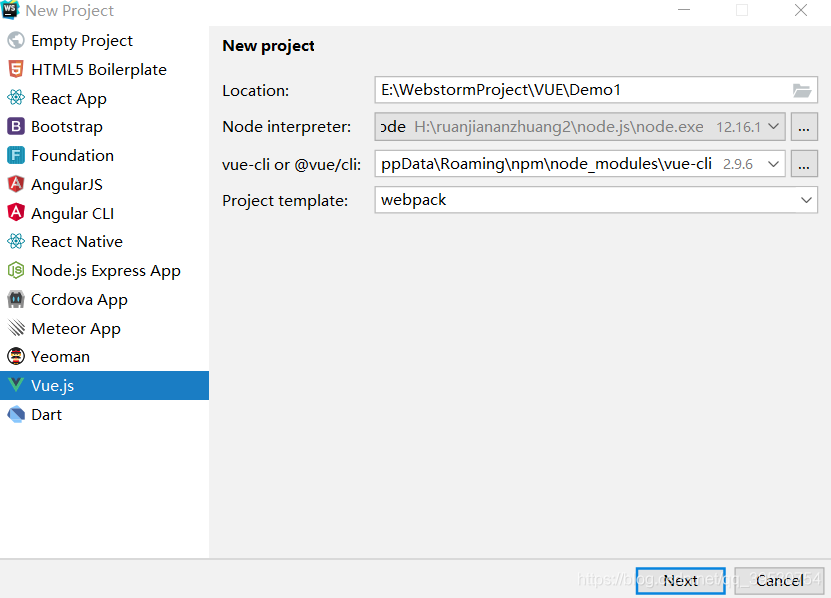Choose the Yeoman project type
The height and width of the screenshot is (598, 831).
coord(62,356)
